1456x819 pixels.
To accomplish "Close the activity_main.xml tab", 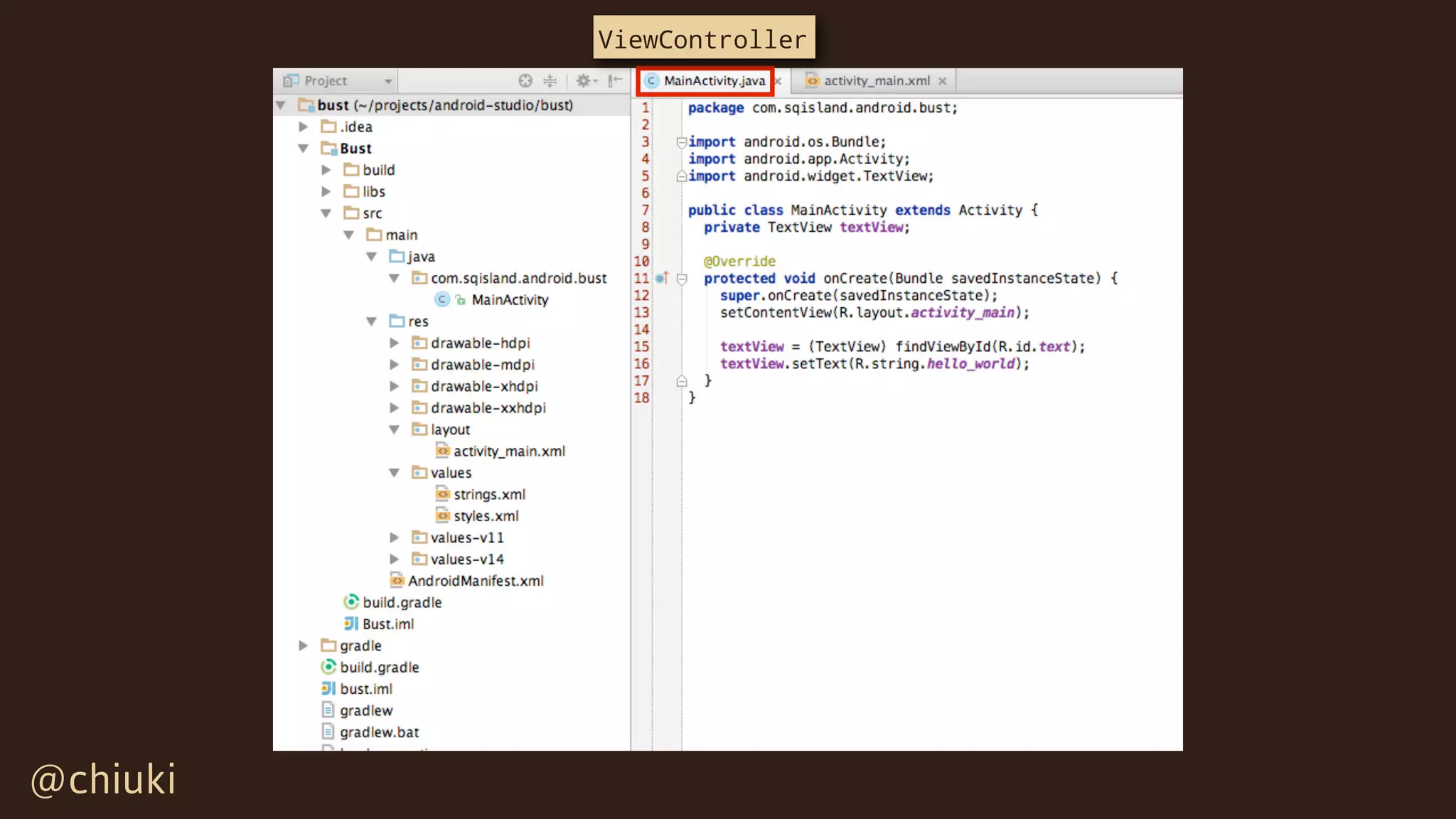I will tap(943, 82).
